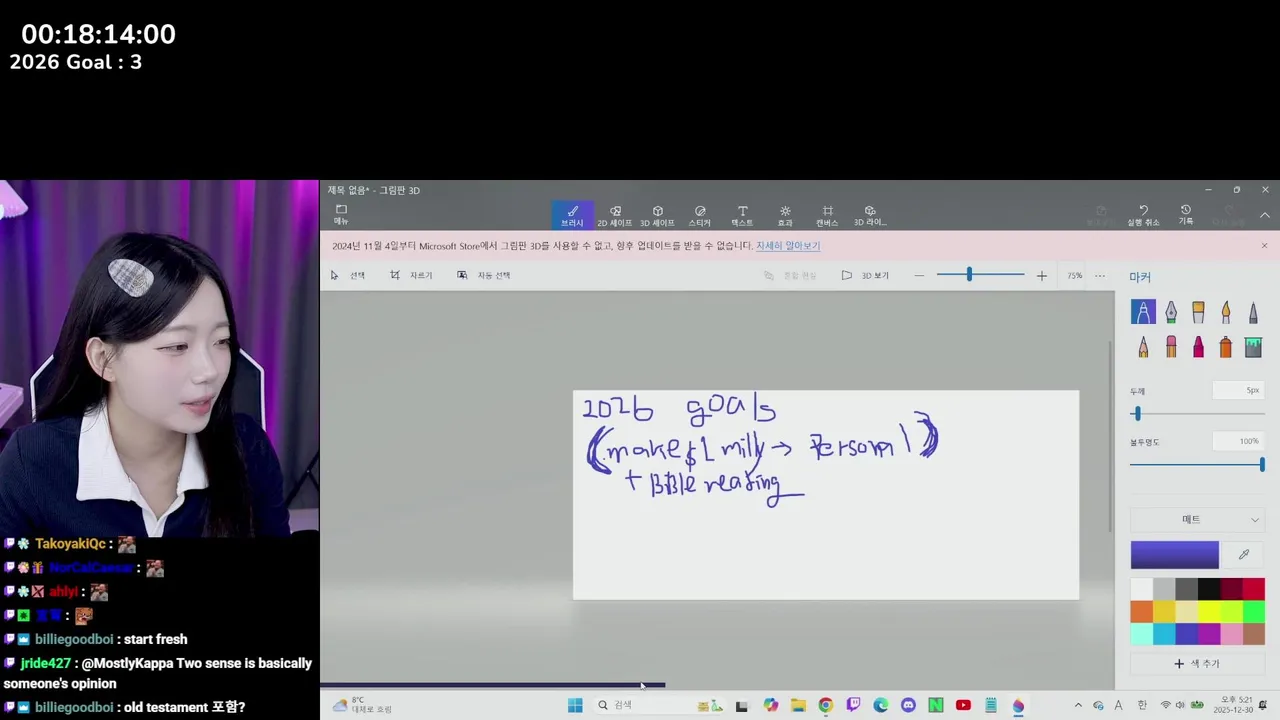
Task: Open File Explorer from the taskbar
Action: (798, 705)
